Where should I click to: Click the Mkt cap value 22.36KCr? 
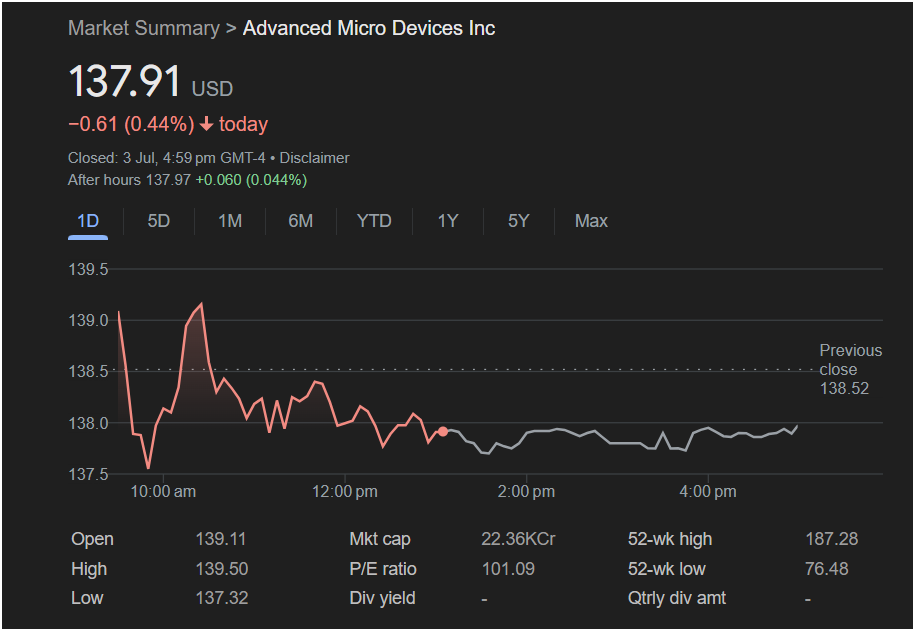[x=518, y=539]
